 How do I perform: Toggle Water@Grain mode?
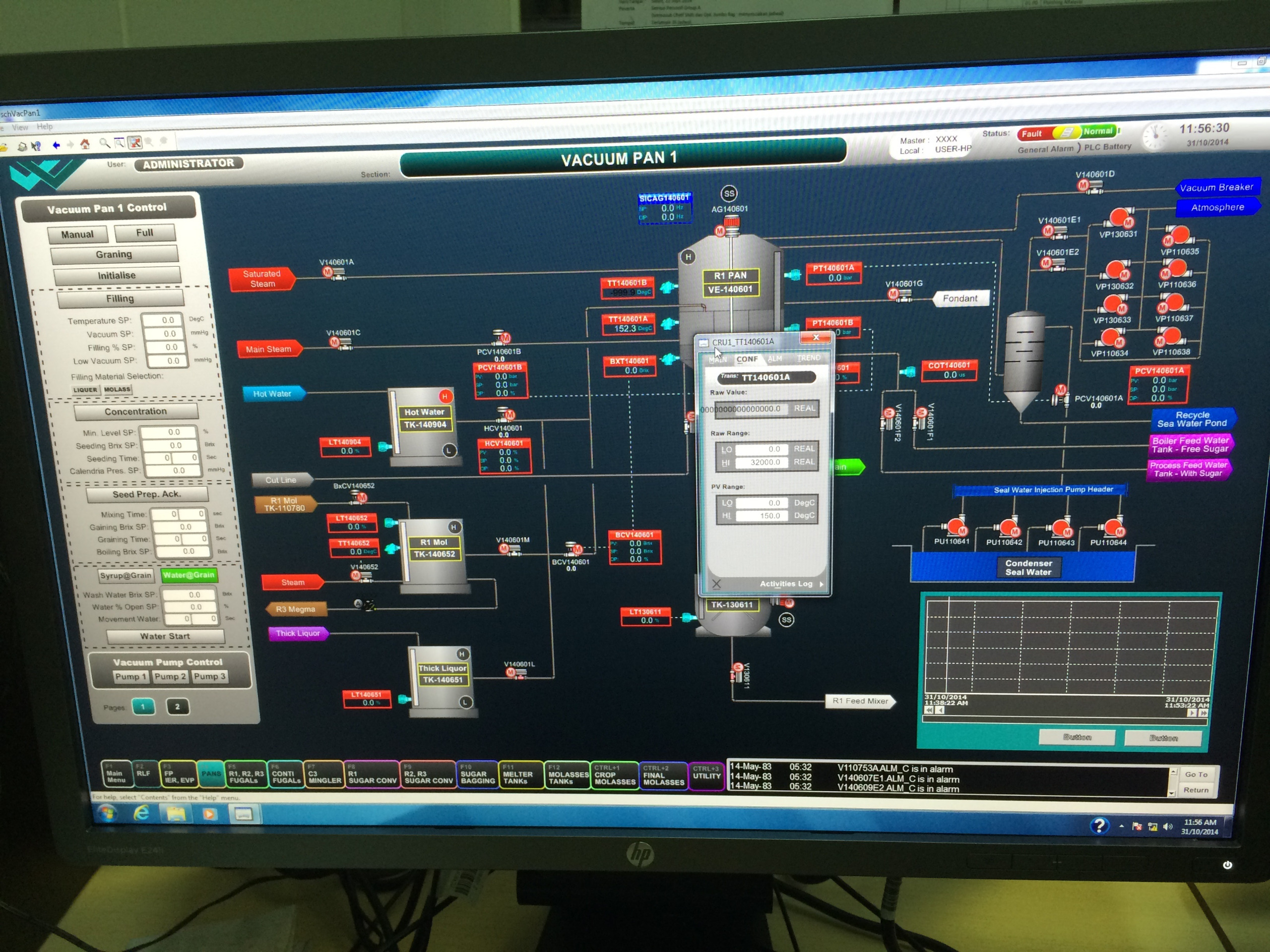189,575
